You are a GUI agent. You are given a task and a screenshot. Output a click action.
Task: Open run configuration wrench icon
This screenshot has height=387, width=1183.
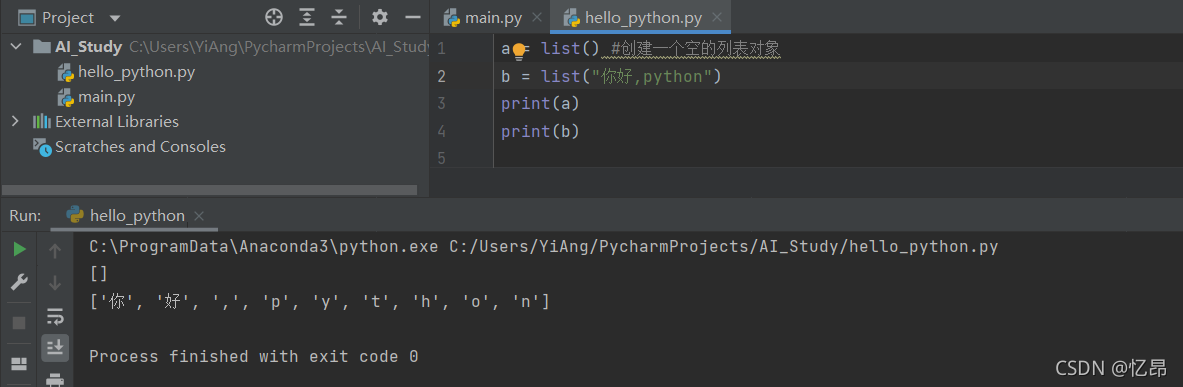pos(19,283)
